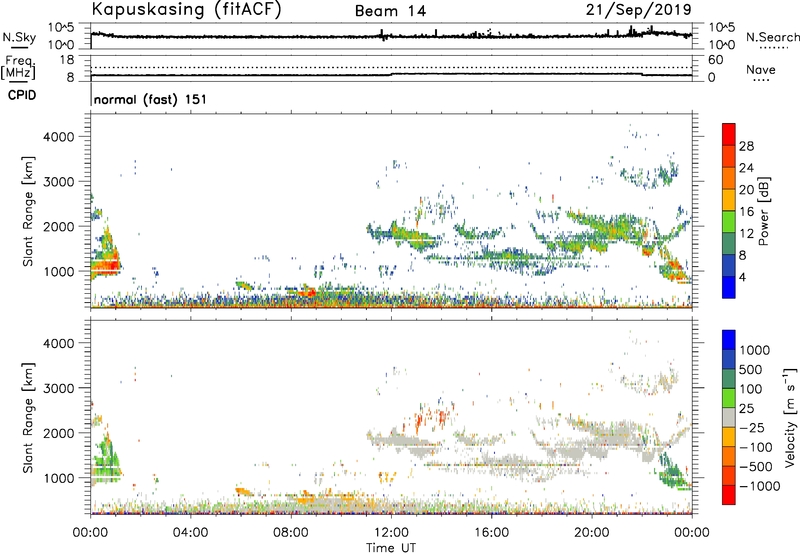Click the 'N.Search' legend label
This screenshot has height=554, width=800.
tap(772, 37)
